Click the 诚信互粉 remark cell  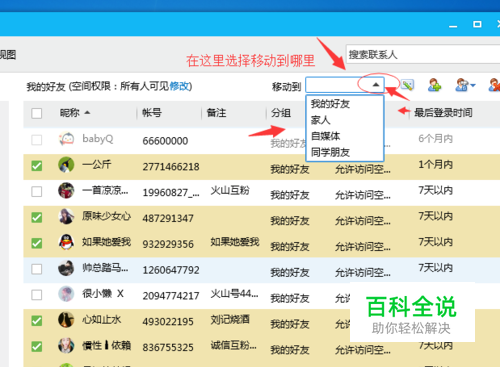234,345
